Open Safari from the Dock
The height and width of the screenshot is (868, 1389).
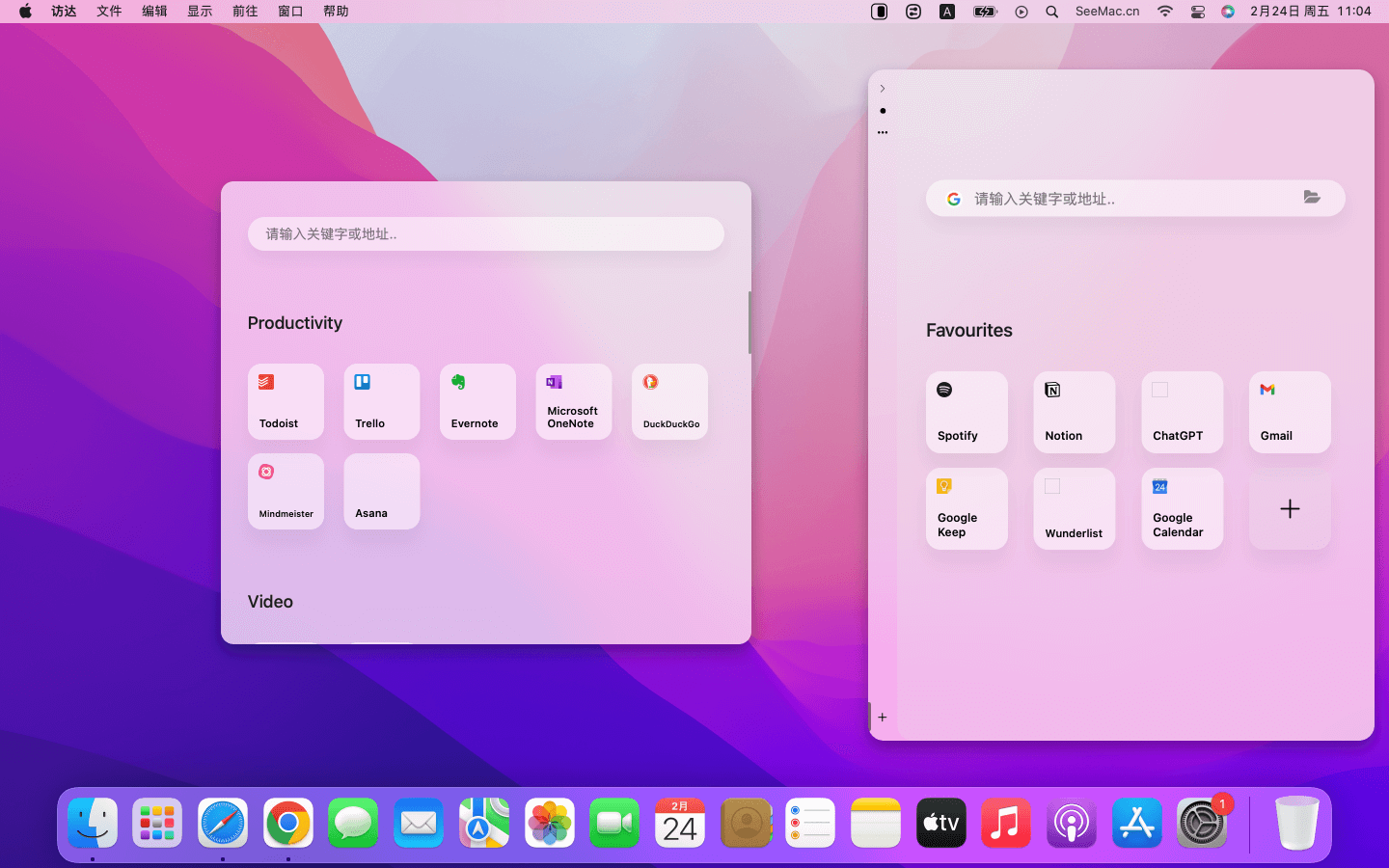point(223,824)
